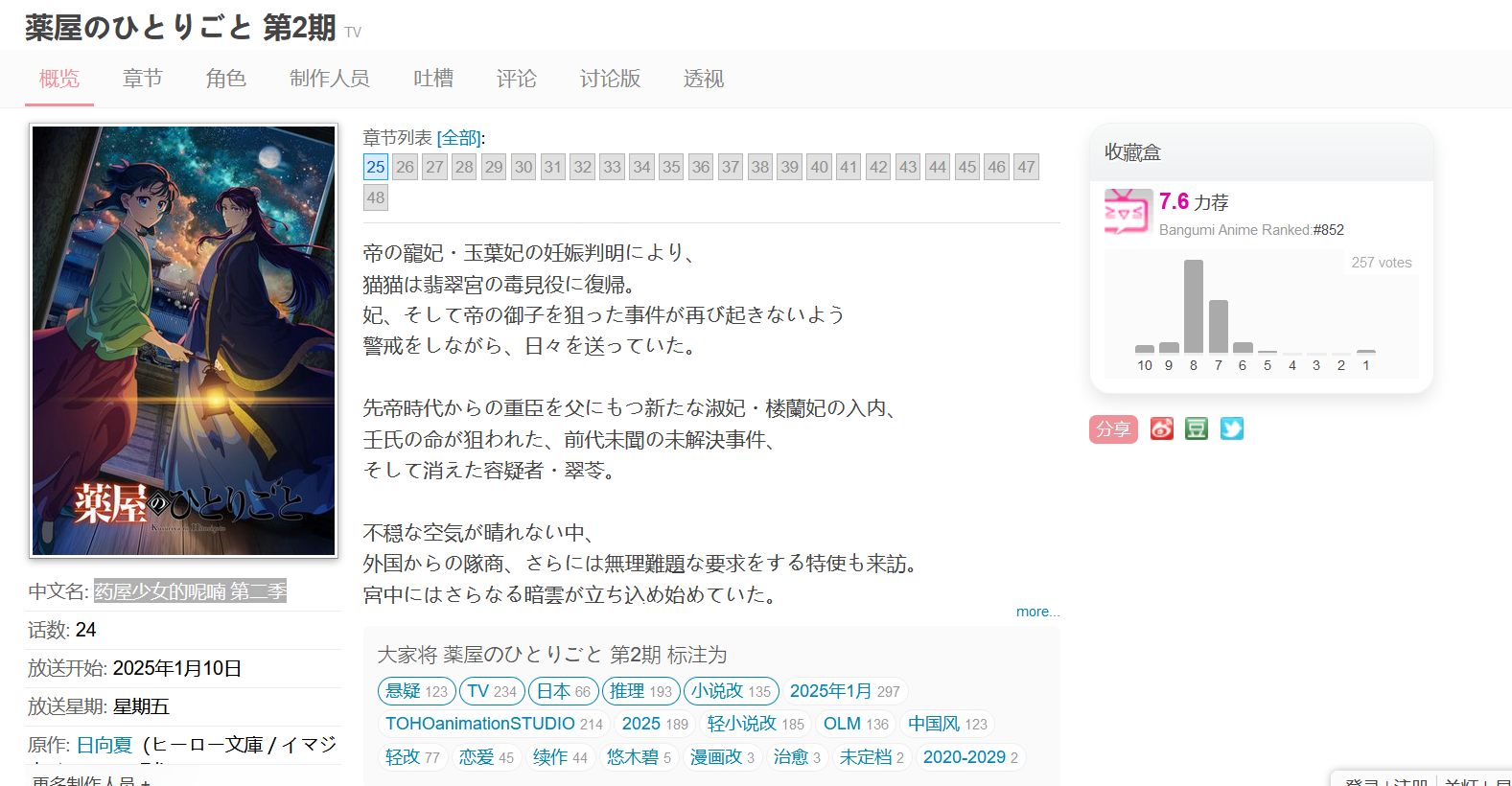Click the 中国风 tag

[948, 724]
